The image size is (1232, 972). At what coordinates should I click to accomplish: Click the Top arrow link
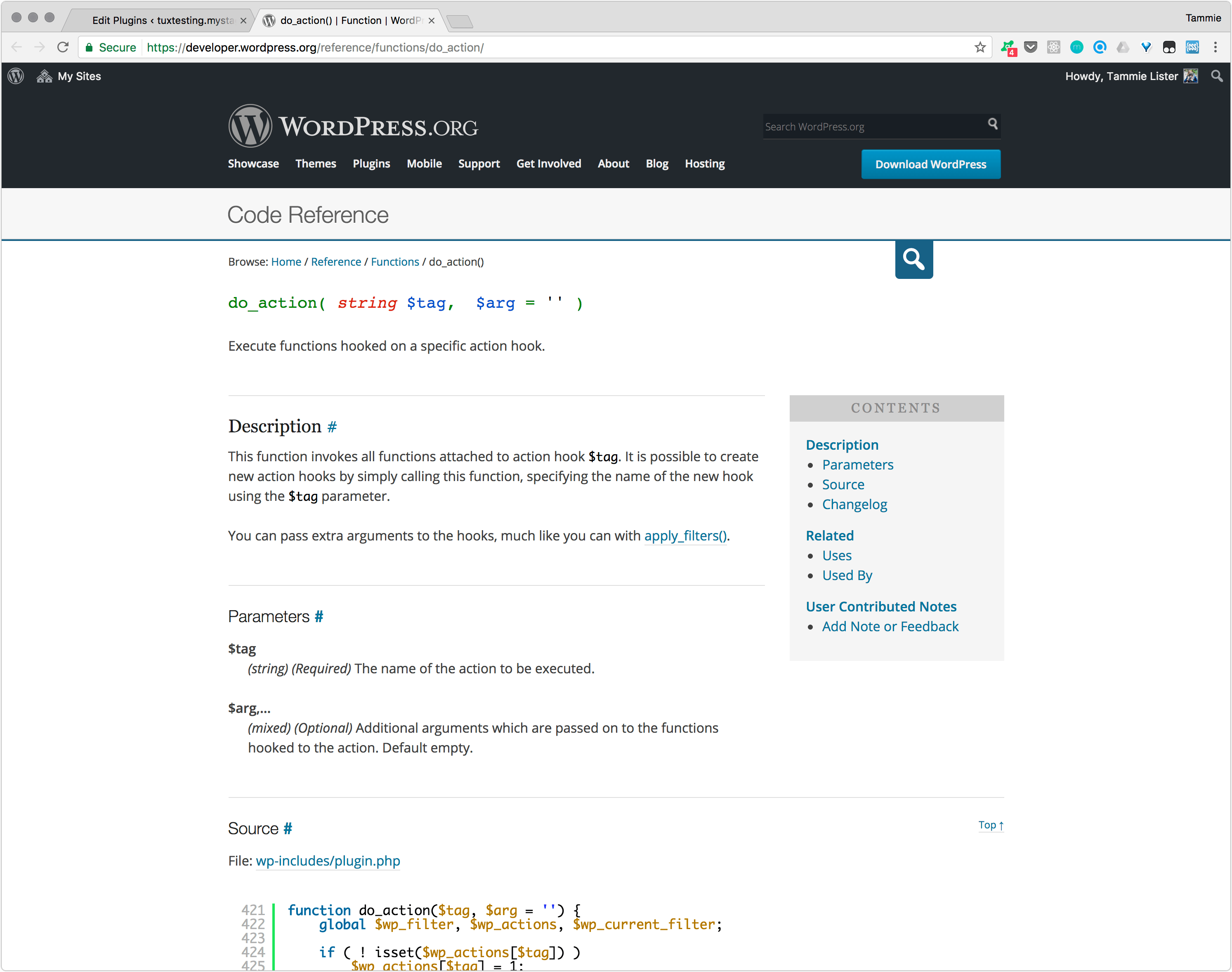pyautogui.click(x=990, y=825)
